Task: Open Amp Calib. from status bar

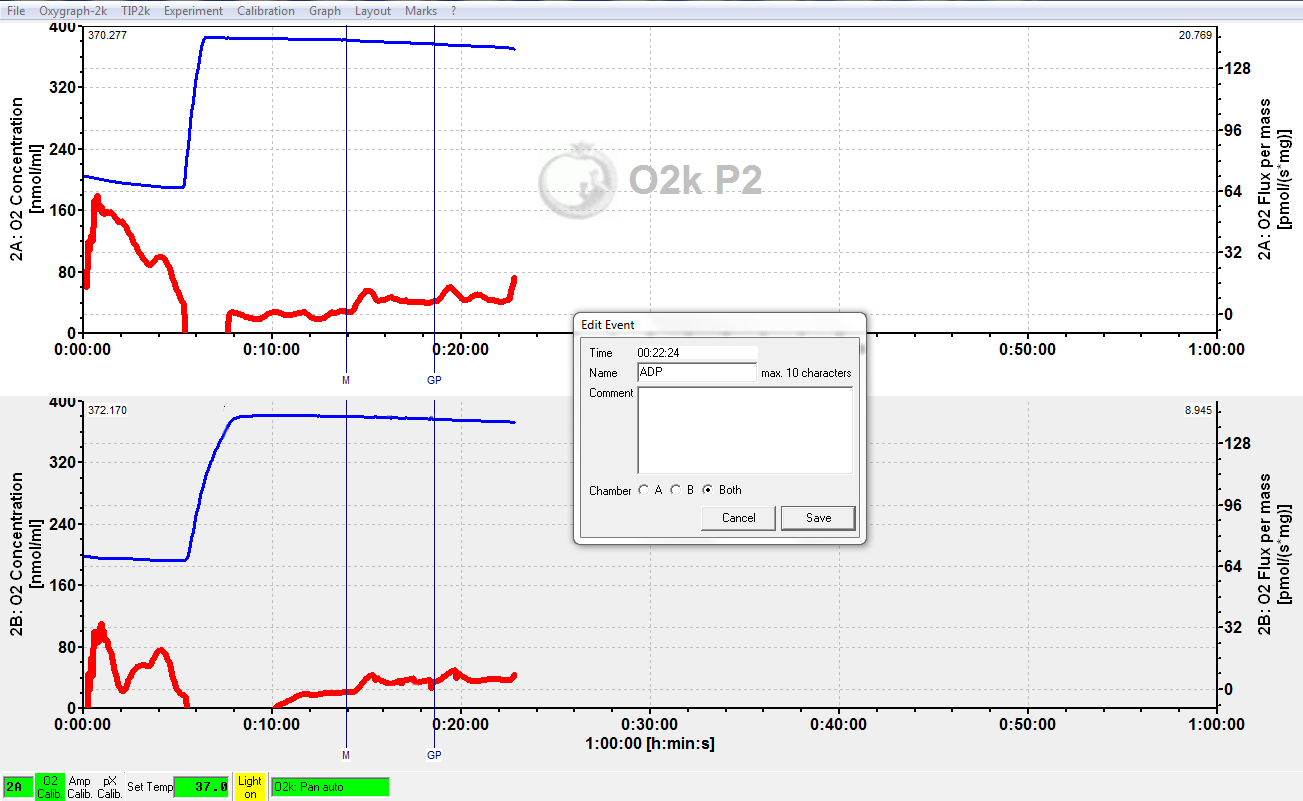Action: (x=80, y=787)
